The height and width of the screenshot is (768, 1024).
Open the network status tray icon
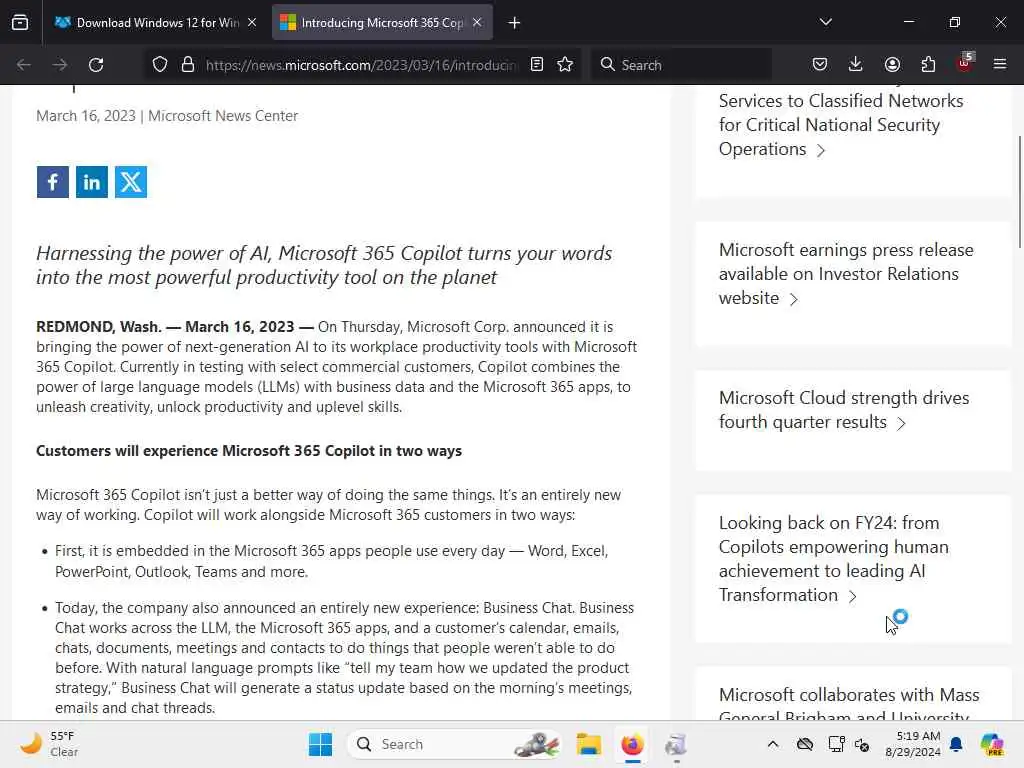click(x=836, y=744)
